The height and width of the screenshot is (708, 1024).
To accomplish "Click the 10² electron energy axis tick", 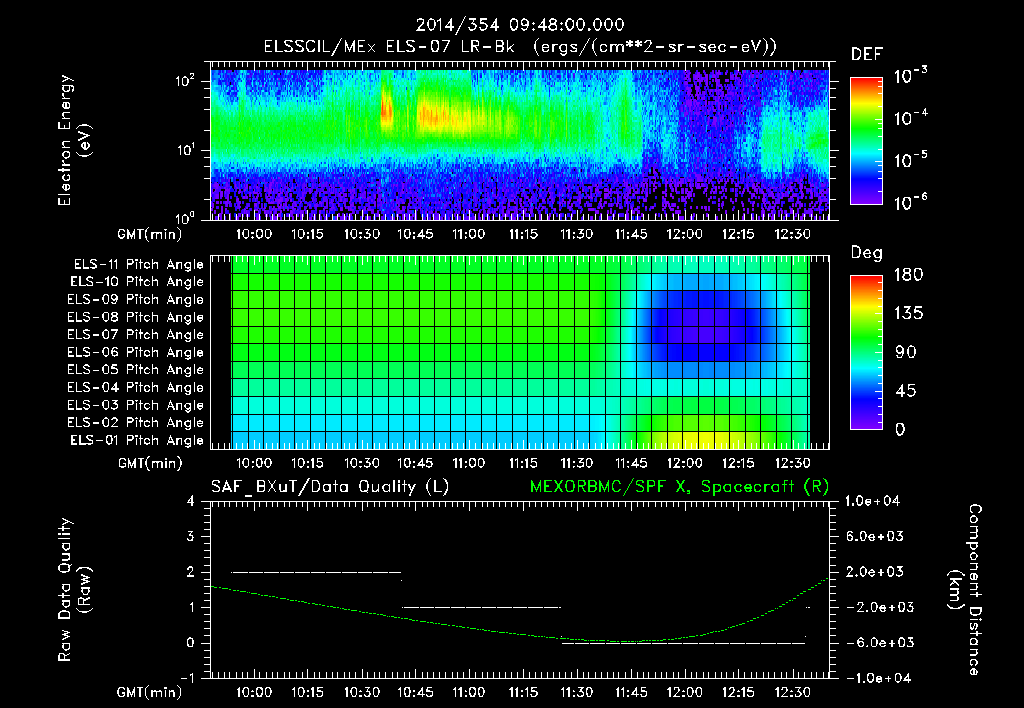I will [185, 81].
